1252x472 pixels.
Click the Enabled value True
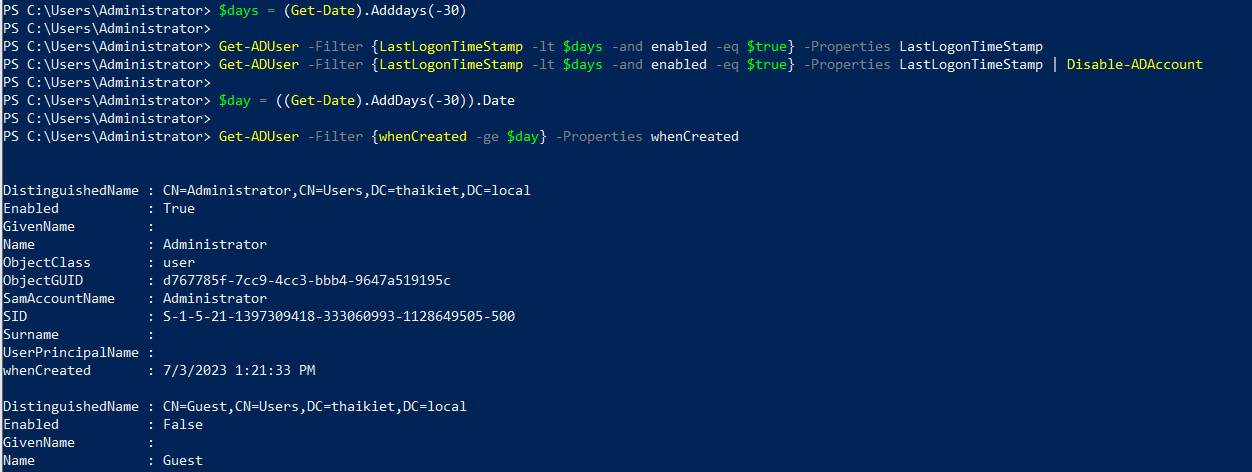point(179,208)
